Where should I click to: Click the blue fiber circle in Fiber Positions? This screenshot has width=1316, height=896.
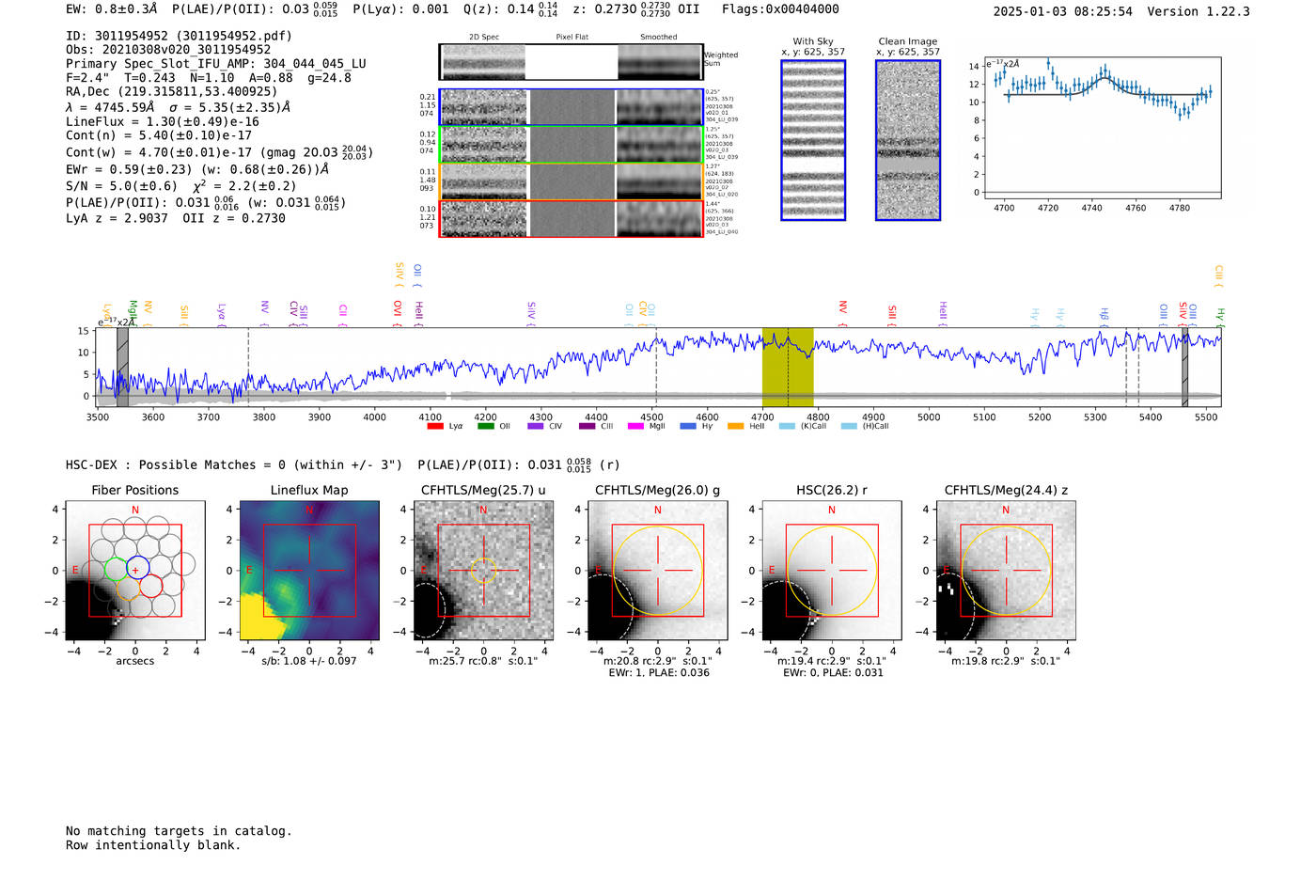138,568
